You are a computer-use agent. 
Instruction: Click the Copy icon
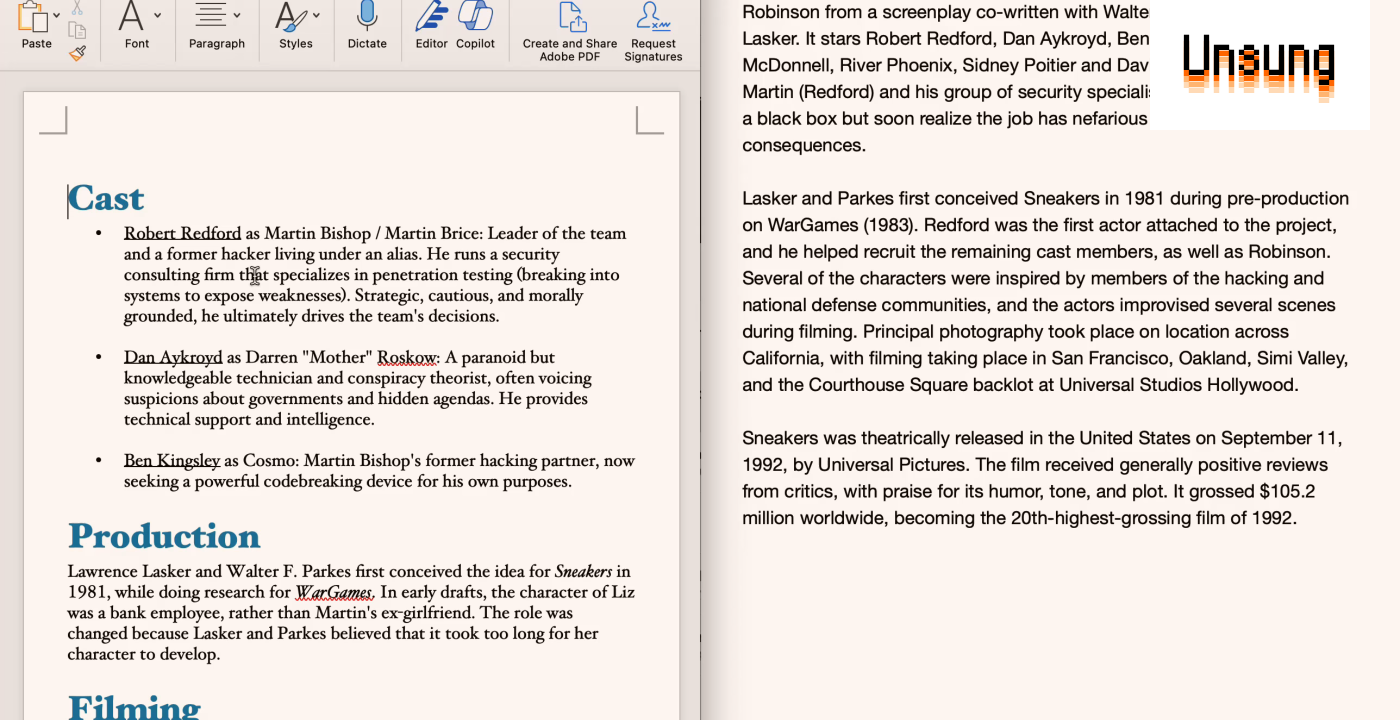tap(77, 30)
